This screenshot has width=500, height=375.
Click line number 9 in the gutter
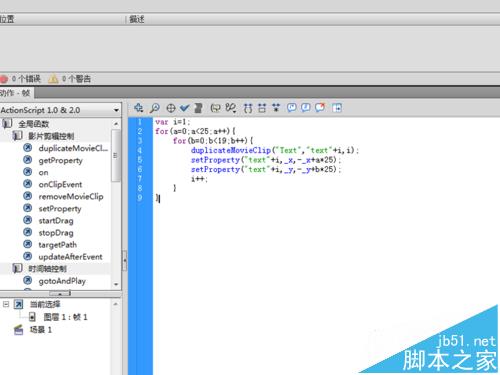140,198
